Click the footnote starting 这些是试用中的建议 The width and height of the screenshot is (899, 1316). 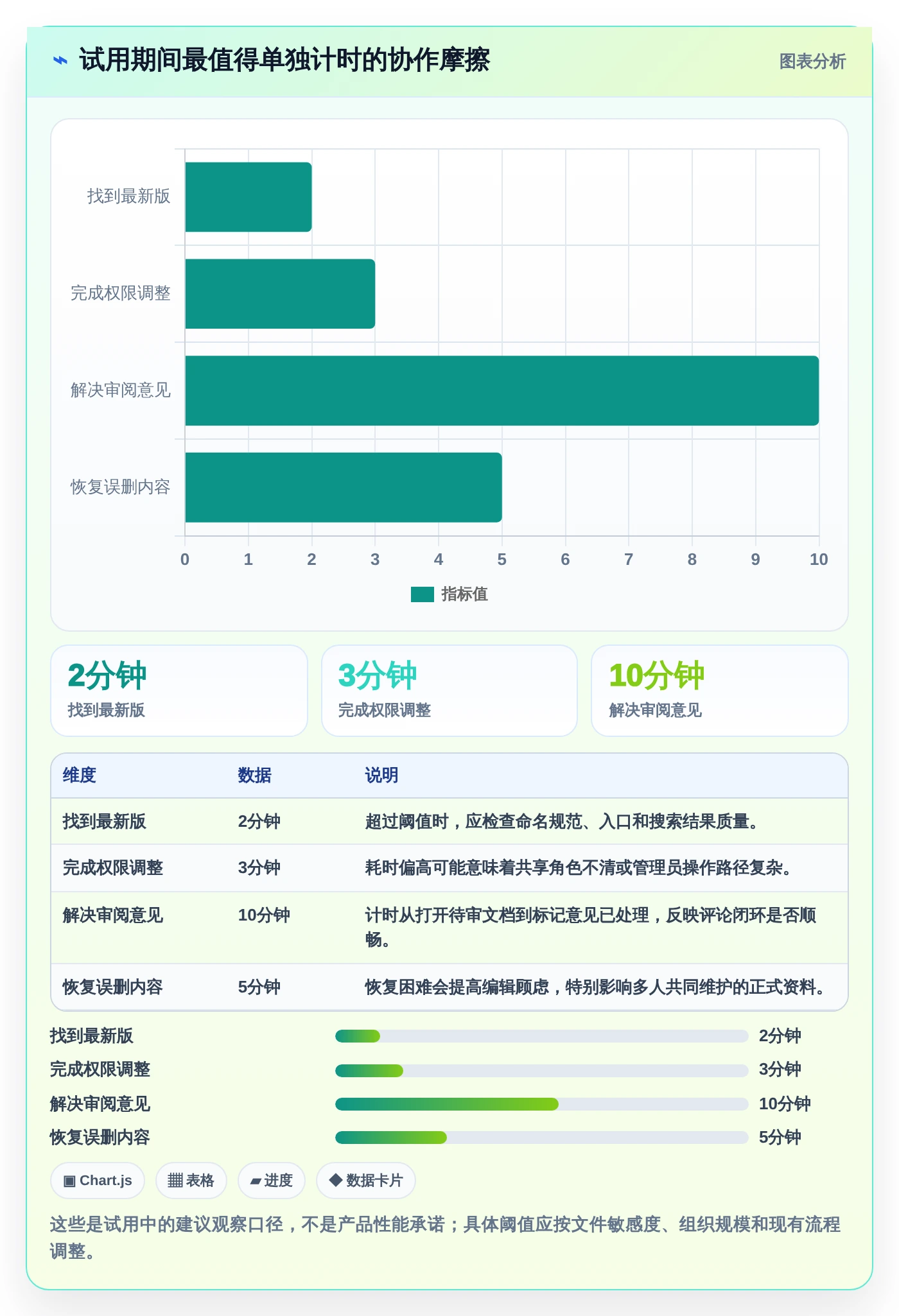click(446, 1238)
